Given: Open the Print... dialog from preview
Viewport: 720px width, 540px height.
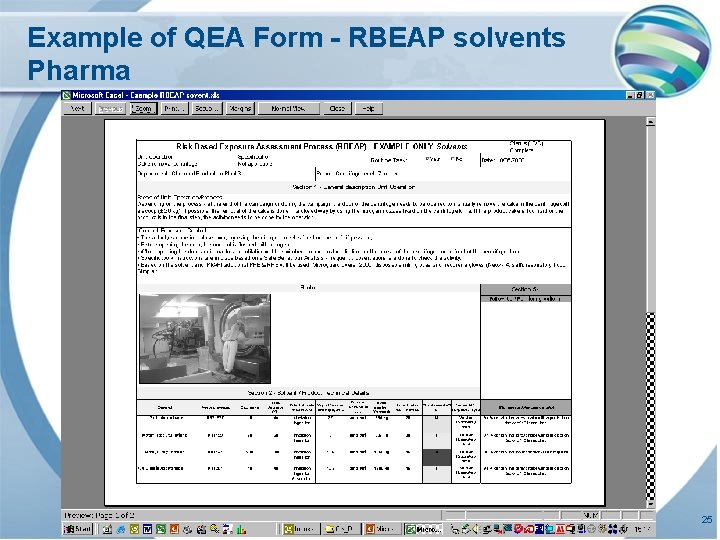Looking at the screenshot, I should click(x=174, y=109).
